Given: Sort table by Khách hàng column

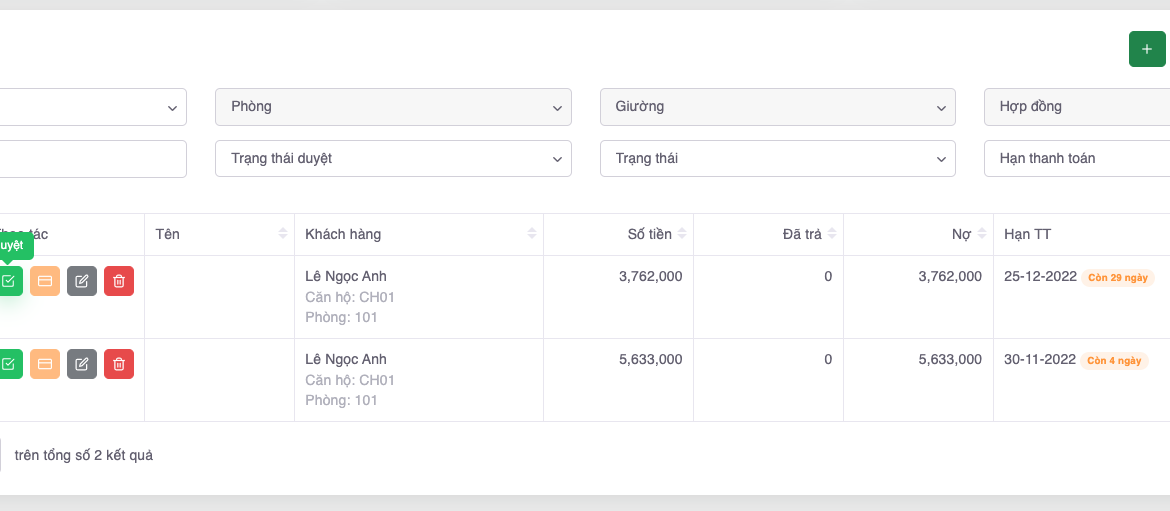Looking at the screenshot, I should (x=418, y=234).
